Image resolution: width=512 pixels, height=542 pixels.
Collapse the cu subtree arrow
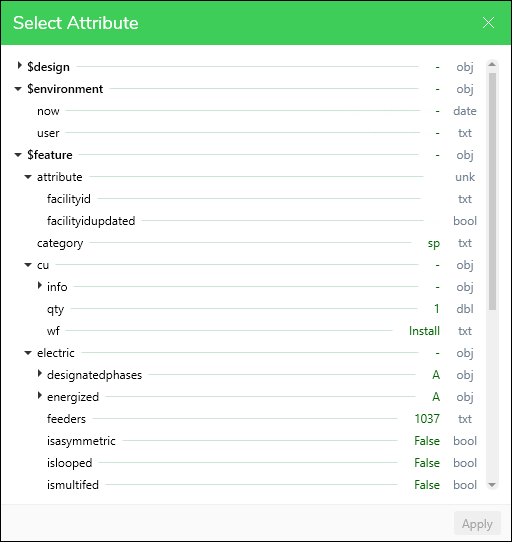pyautogui.click(x=28, y=265)
